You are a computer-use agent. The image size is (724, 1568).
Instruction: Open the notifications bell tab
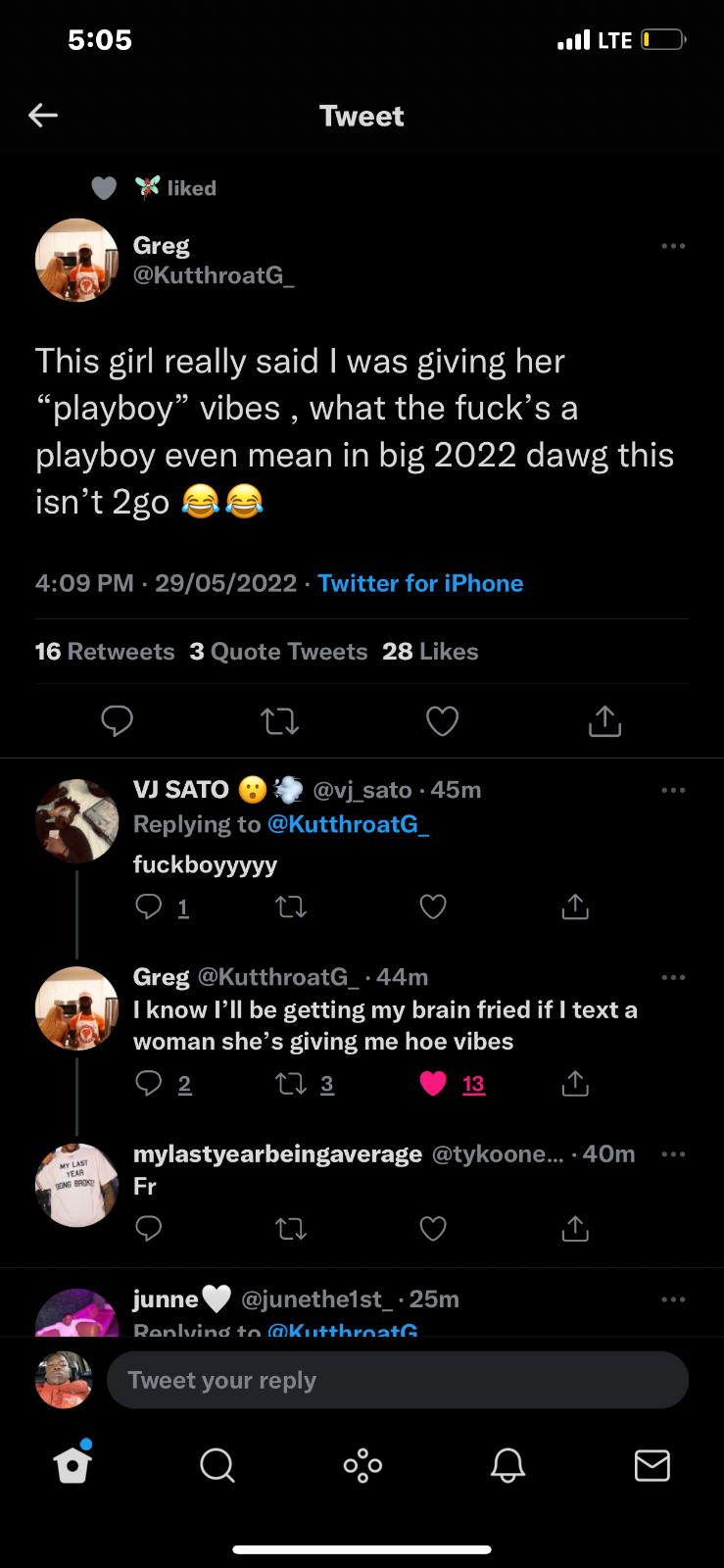pyautogui.click(x=507, y=1466)
